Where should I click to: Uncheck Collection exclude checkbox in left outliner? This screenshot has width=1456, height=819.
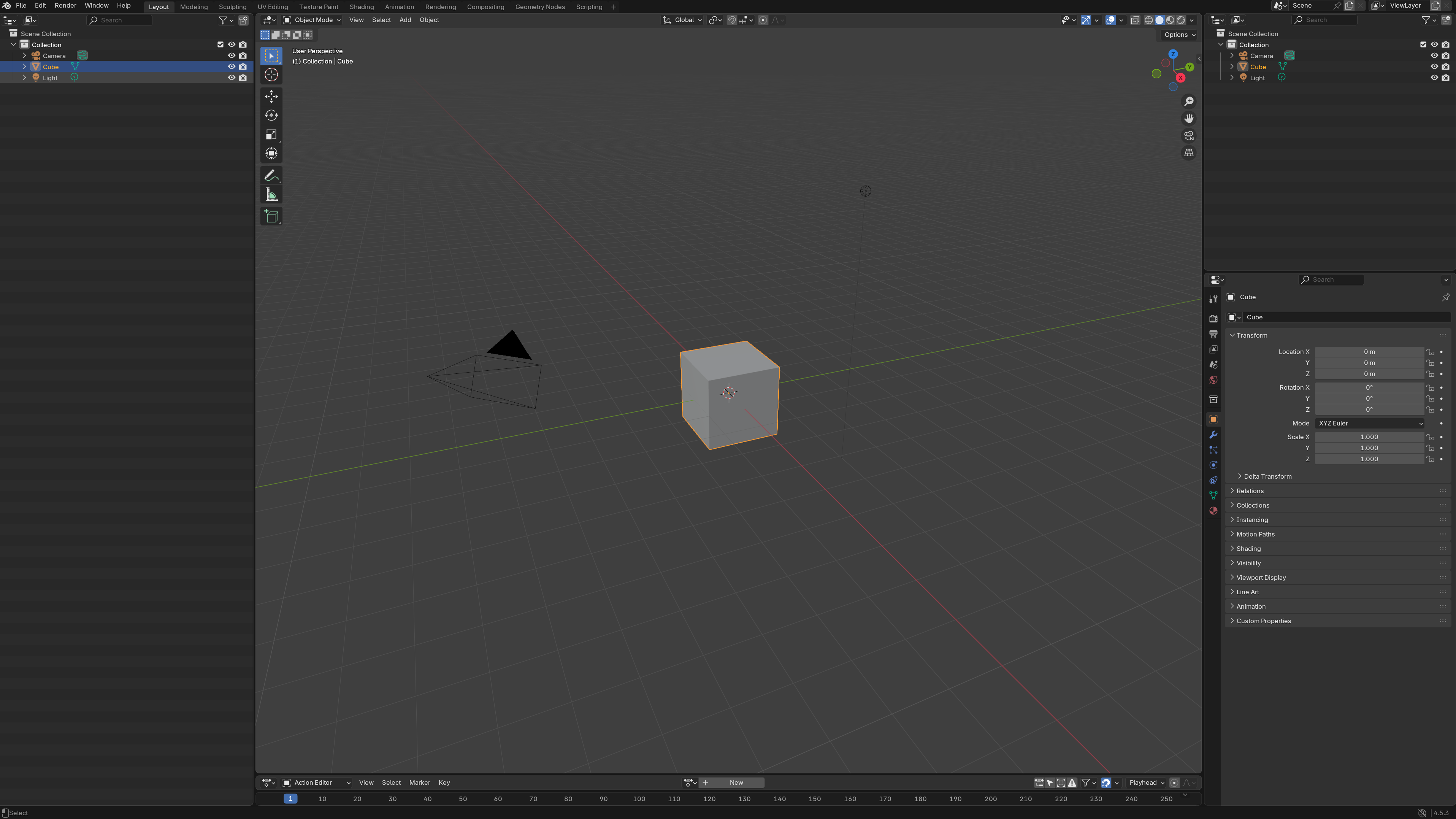(220, 44)
